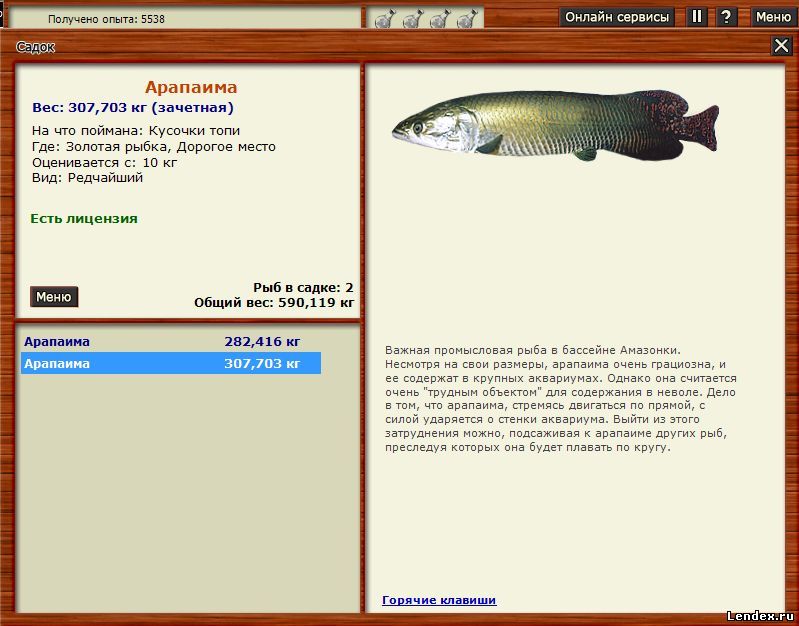This screenshot has height=626, width=799.
Task: Click the fourth potion flask icon
Action: [x=466, y=18]
